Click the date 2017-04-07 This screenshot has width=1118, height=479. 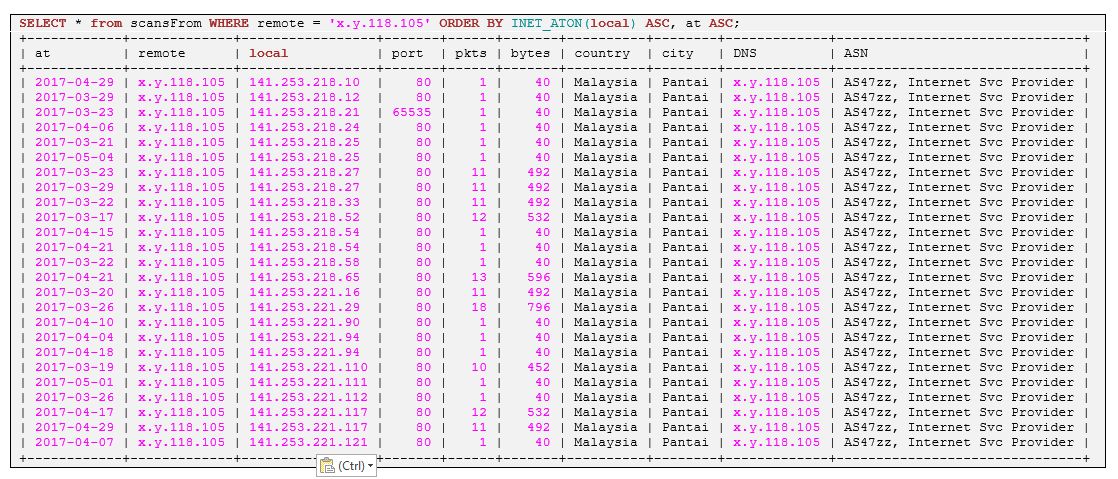(74, 442)
